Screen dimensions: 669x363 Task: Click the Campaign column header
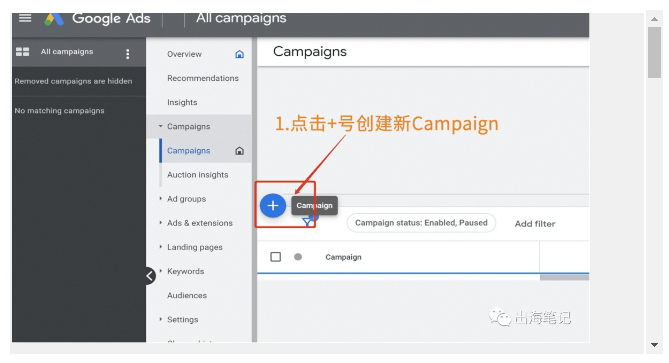click(x=343, y=257)
